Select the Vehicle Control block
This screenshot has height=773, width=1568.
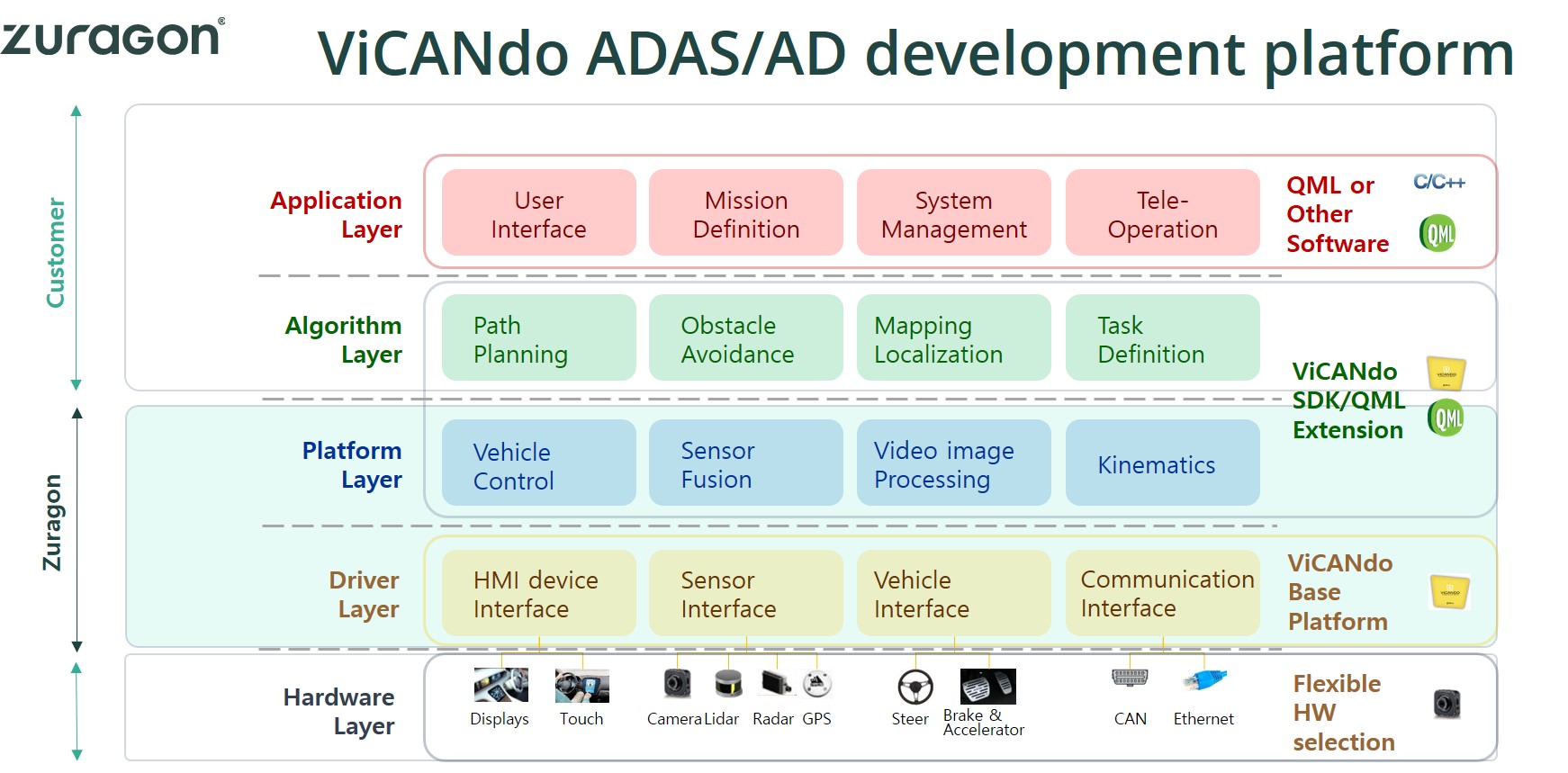[x=539, y=463]
